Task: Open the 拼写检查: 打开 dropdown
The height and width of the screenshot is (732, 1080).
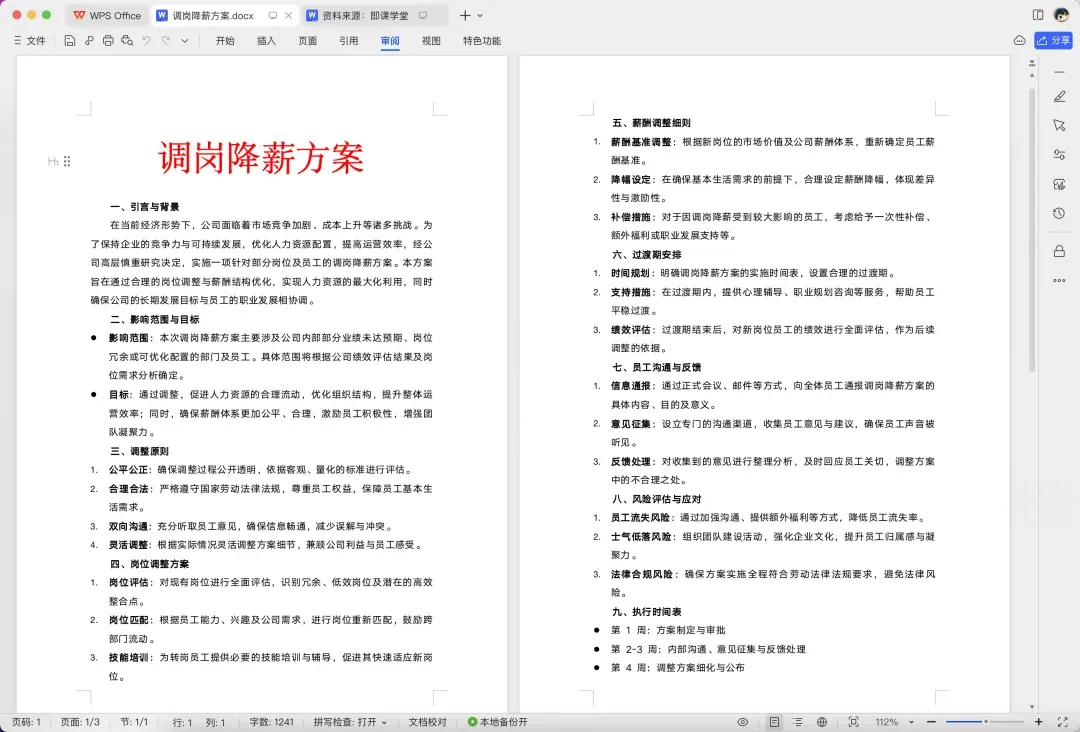Action: [350, 722]
